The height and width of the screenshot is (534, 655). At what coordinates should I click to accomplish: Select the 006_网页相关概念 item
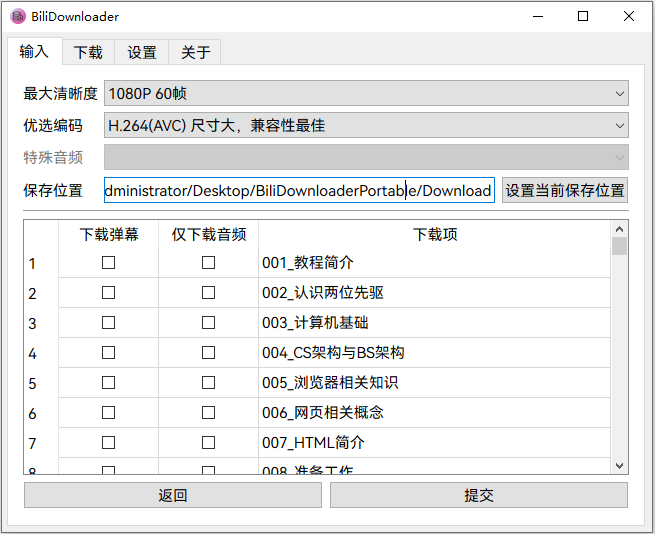coord(434,413)
